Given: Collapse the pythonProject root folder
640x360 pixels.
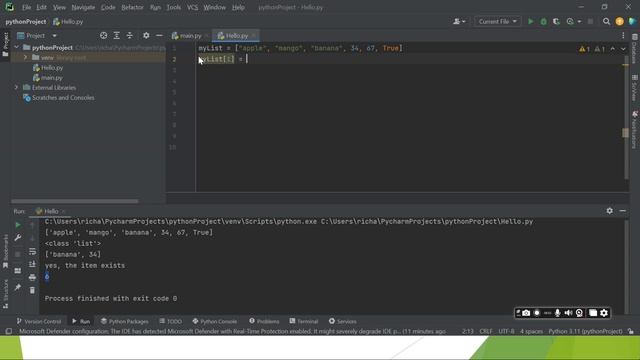Looking at the screenshot, I should [x=16, y=47].
